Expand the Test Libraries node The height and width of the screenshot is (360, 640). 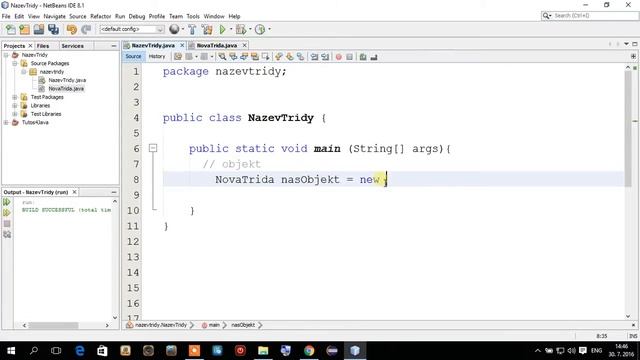pos(15,114)
